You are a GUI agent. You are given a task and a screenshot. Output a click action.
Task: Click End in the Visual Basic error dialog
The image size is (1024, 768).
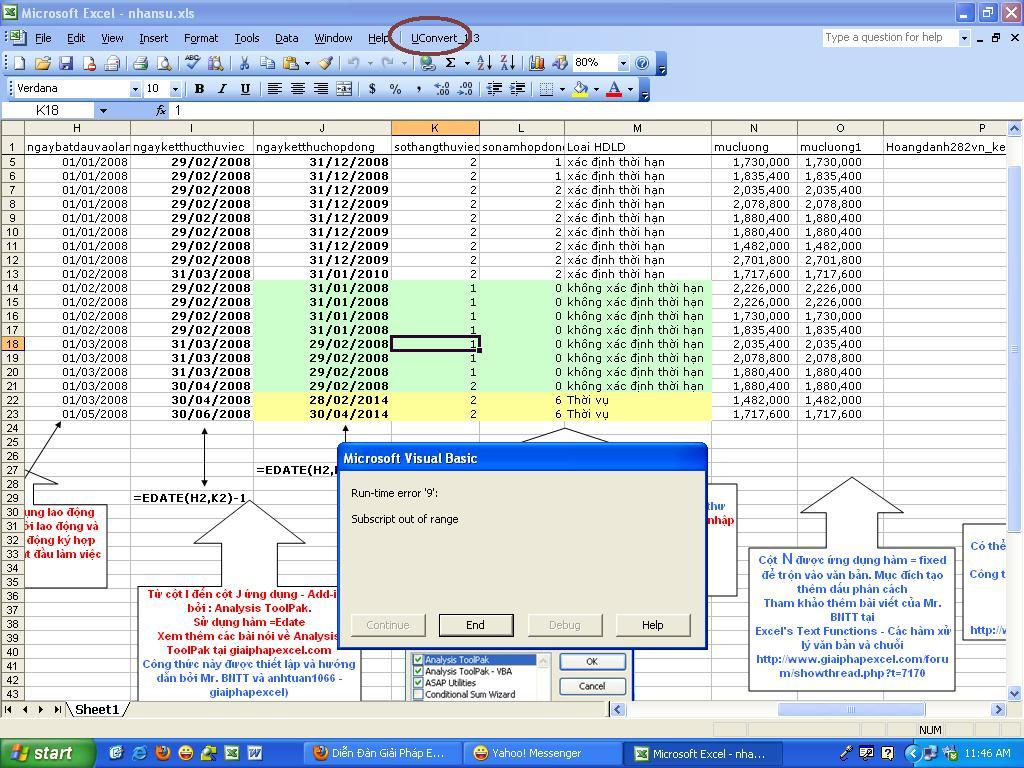click(475, 625)
